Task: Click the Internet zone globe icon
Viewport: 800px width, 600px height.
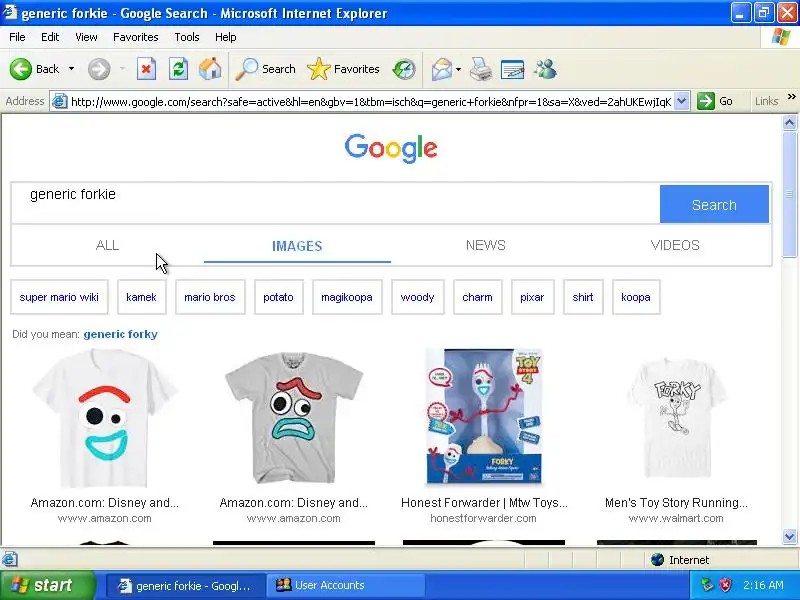Action: pyautogui.click(x=657, y=560)
